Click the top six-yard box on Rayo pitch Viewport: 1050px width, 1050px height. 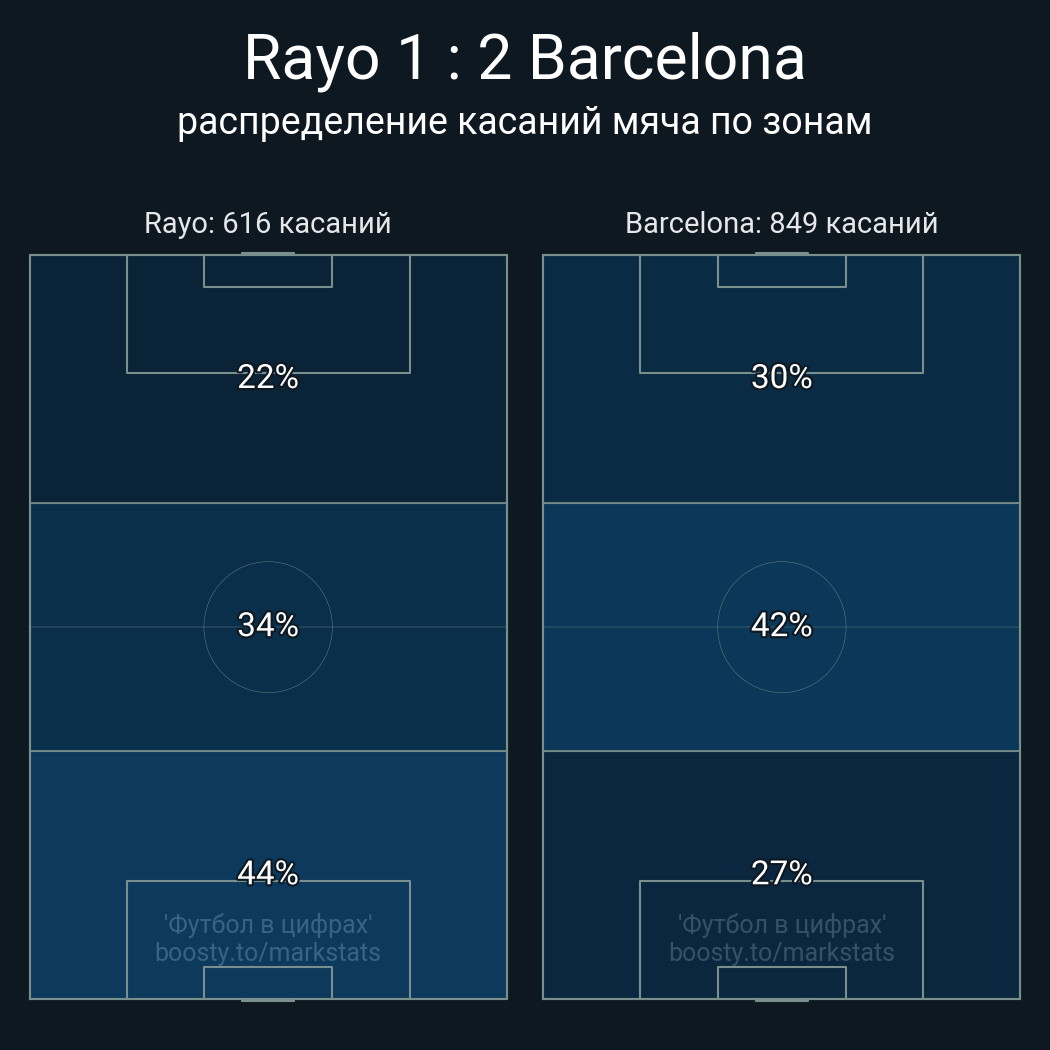pos(268,271)
